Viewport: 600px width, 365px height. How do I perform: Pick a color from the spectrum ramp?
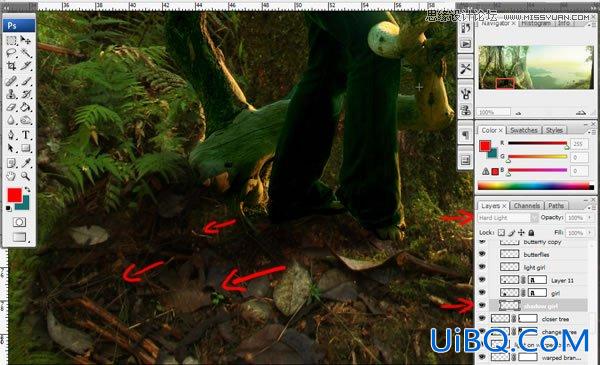(x=536, y=186)
